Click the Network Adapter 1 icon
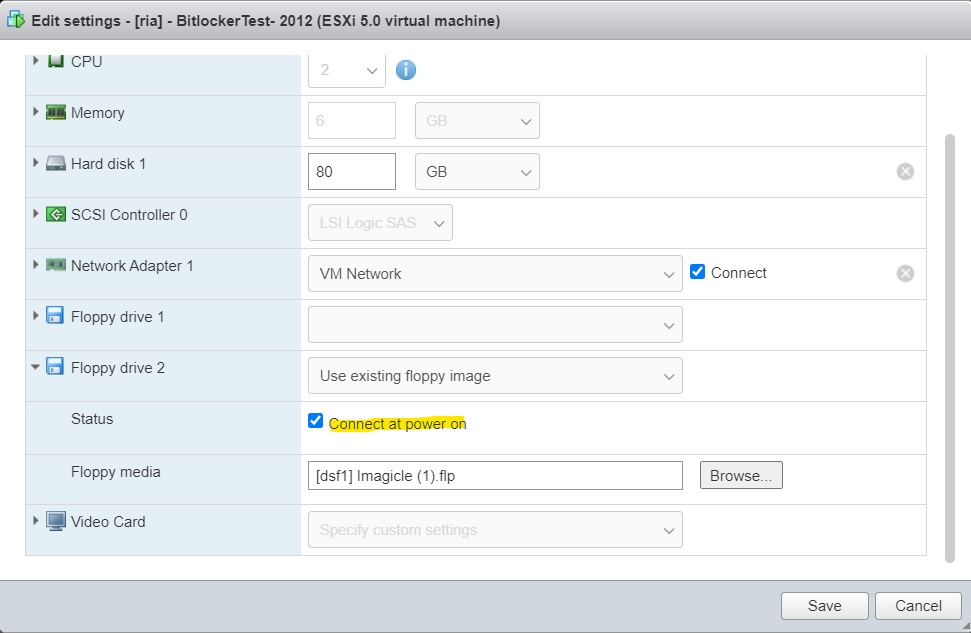The image size is (971, 633). 56,266
